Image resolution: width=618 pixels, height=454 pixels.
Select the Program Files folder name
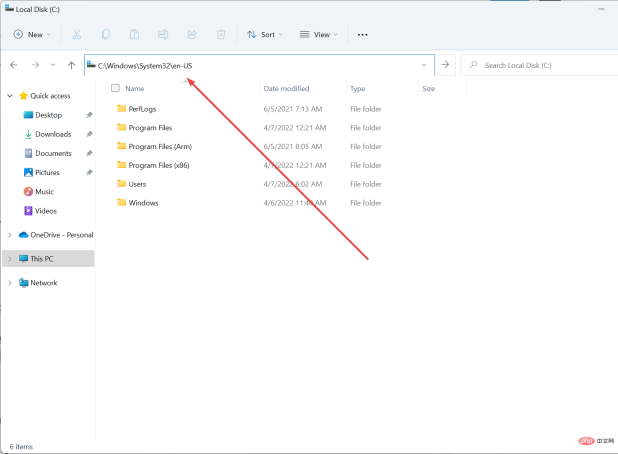point(150,128)
